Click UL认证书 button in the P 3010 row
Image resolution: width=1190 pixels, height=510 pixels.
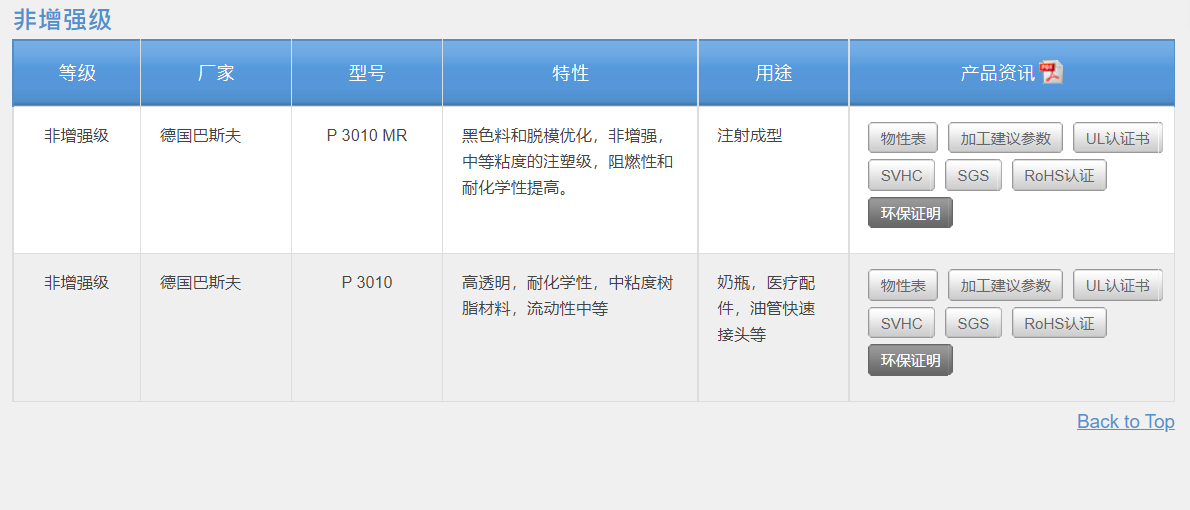tap(1117, 285)
